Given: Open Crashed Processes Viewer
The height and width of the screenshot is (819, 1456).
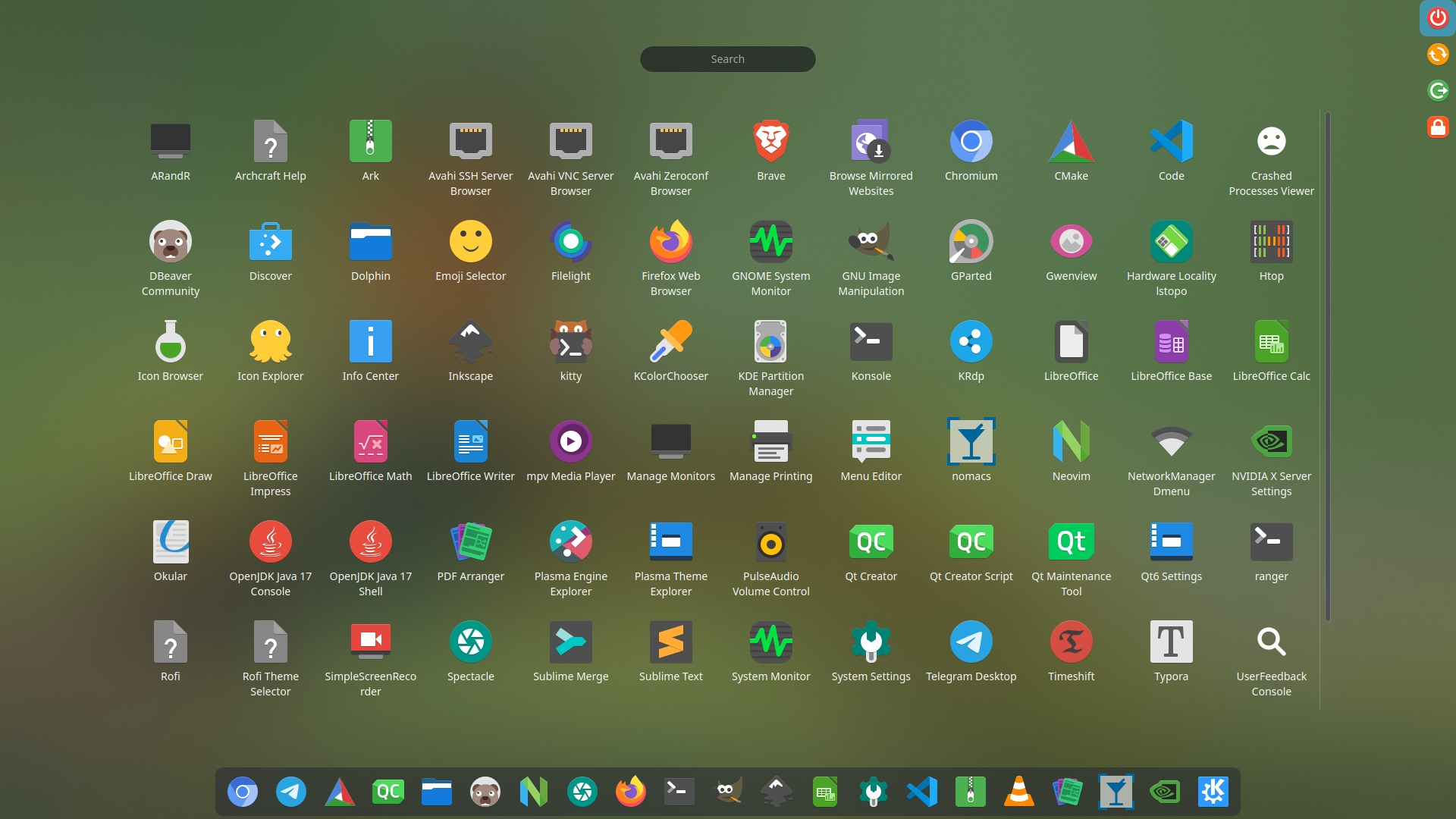Looking at the screenshot, I should (x=1272, y=158).
